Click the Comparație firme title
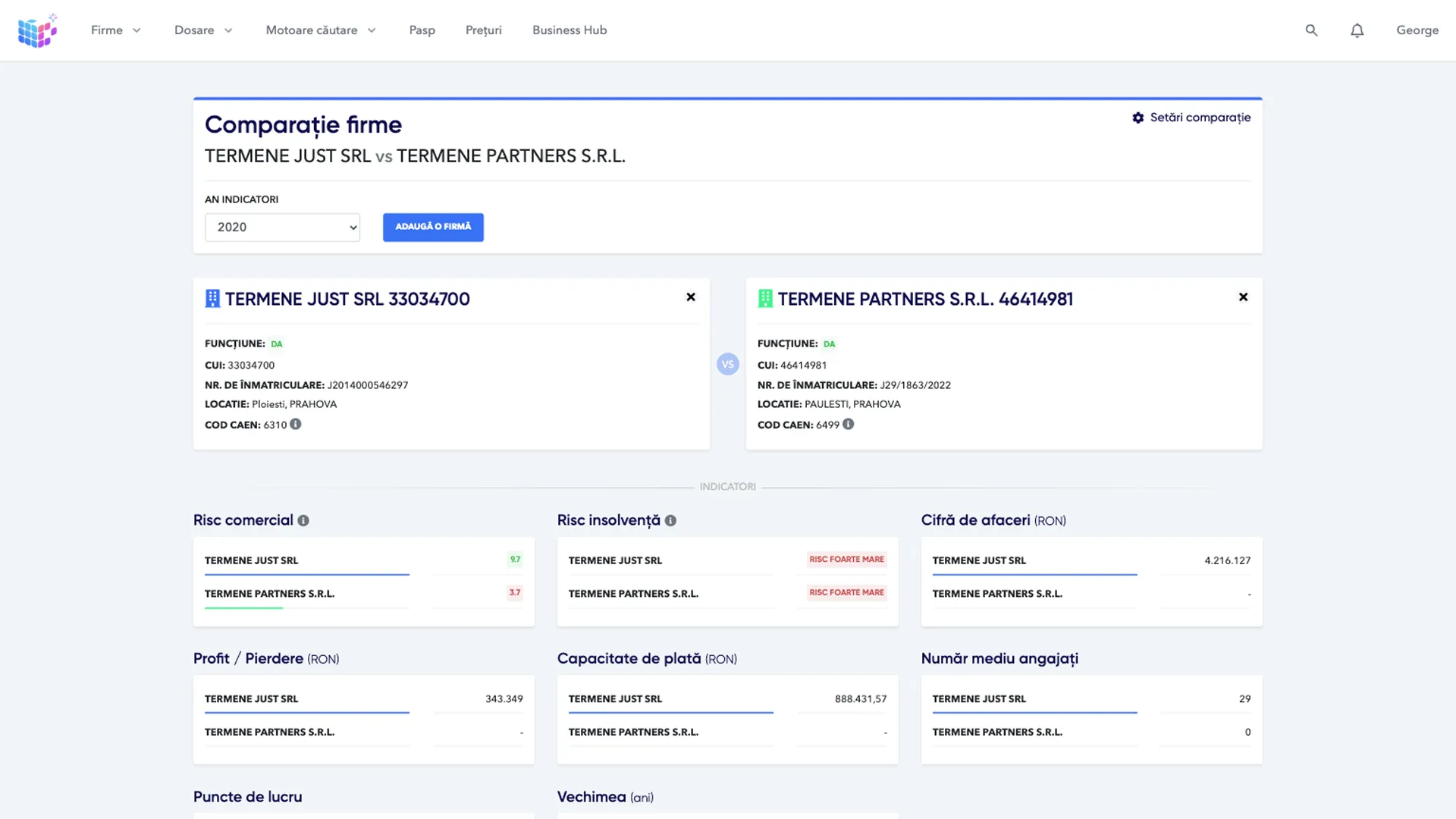 [303, 124]
